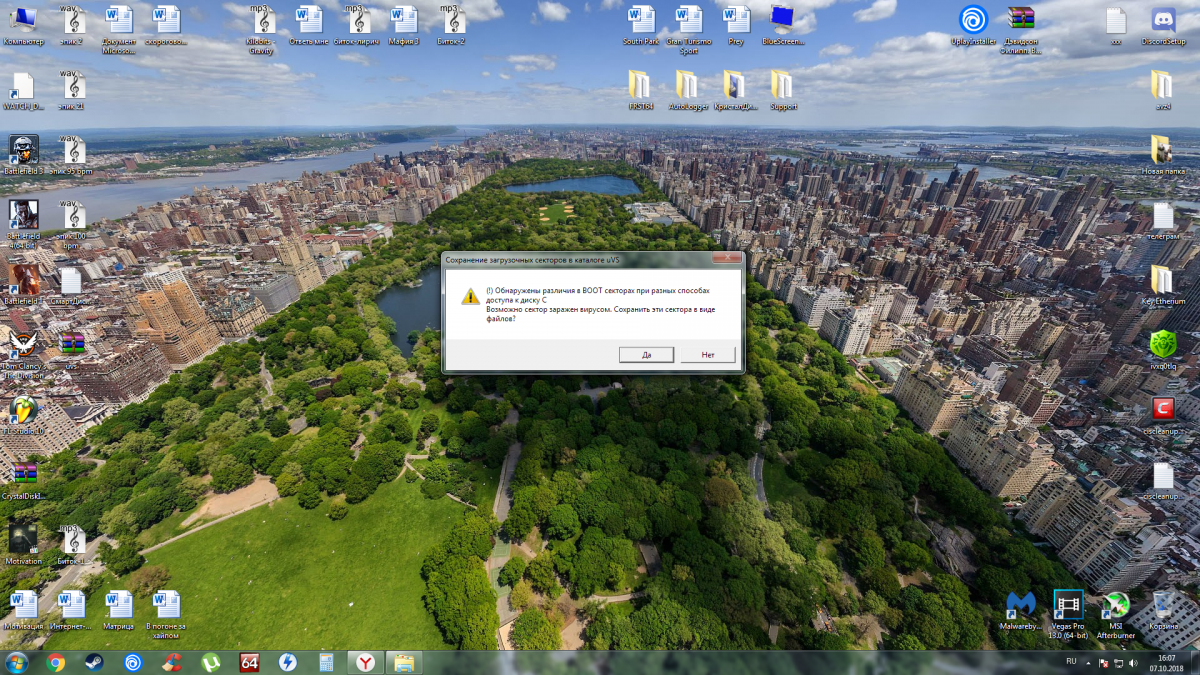Open the avz4 folder
This screenshot has height=675, width=1200.
point(1162,90)
